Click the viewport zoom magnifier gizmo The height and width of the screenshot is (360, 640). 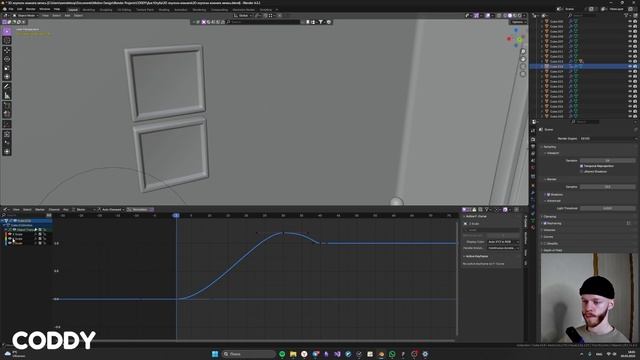523,51
